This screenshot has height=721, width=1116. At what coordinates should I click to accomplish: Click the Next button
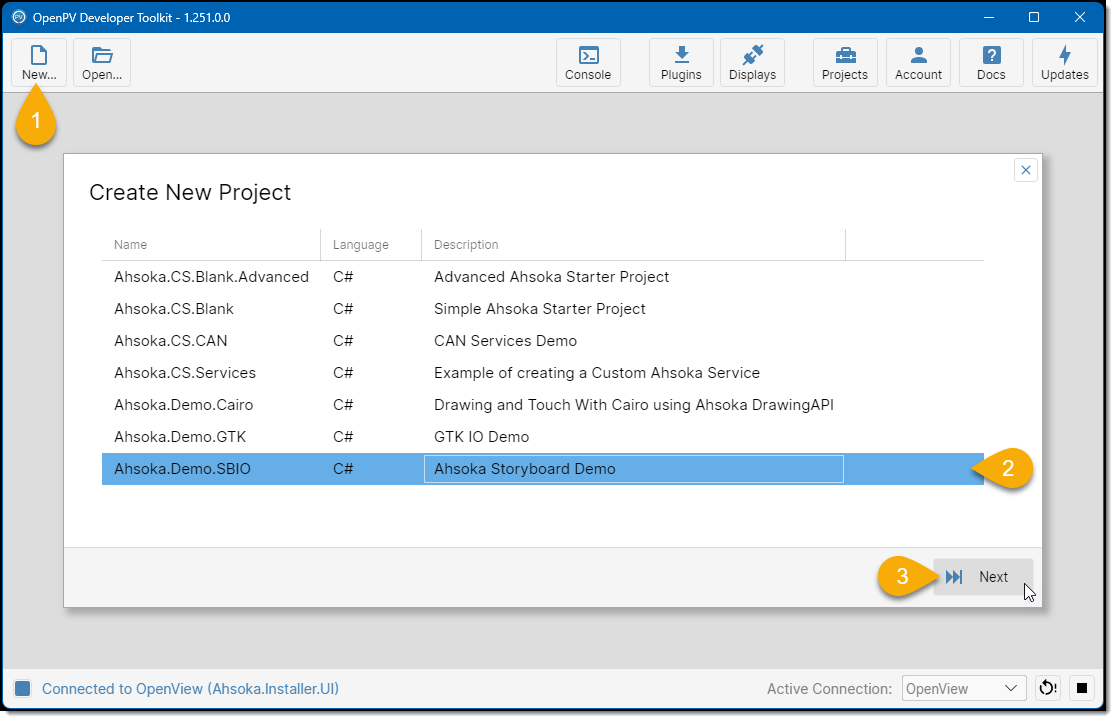(983, 577)
